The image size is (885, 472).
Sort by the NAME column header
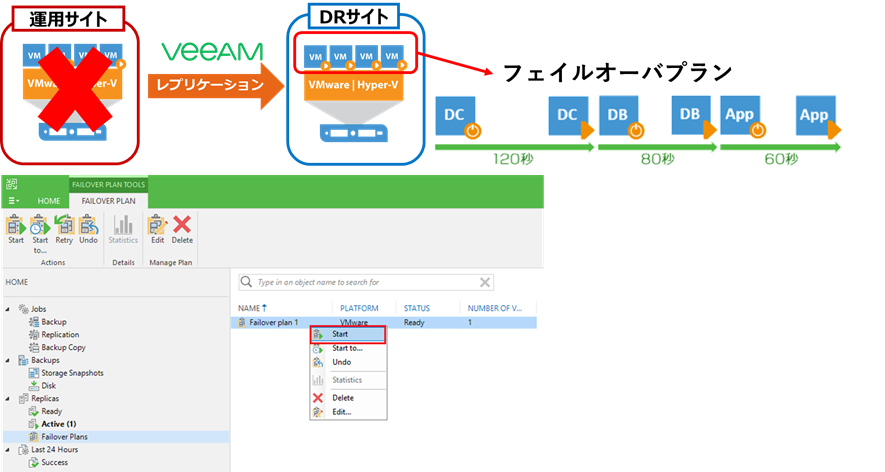pyautogui.click(x=252, y=308)
